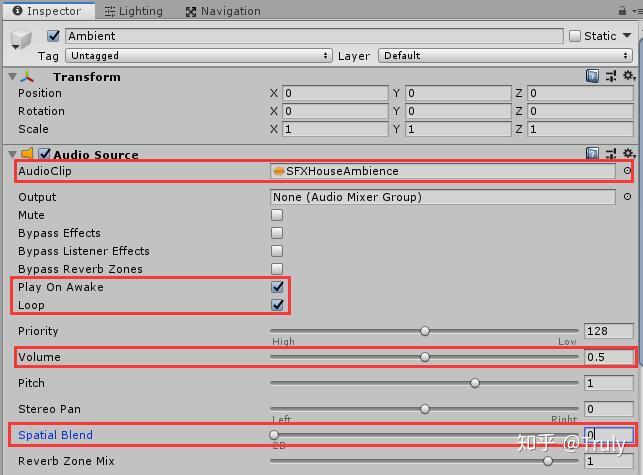Image resolution: width=643 pixels, height=475 pixels.
Task: Click the Transform component header title
Action: [x=87, y=77]
